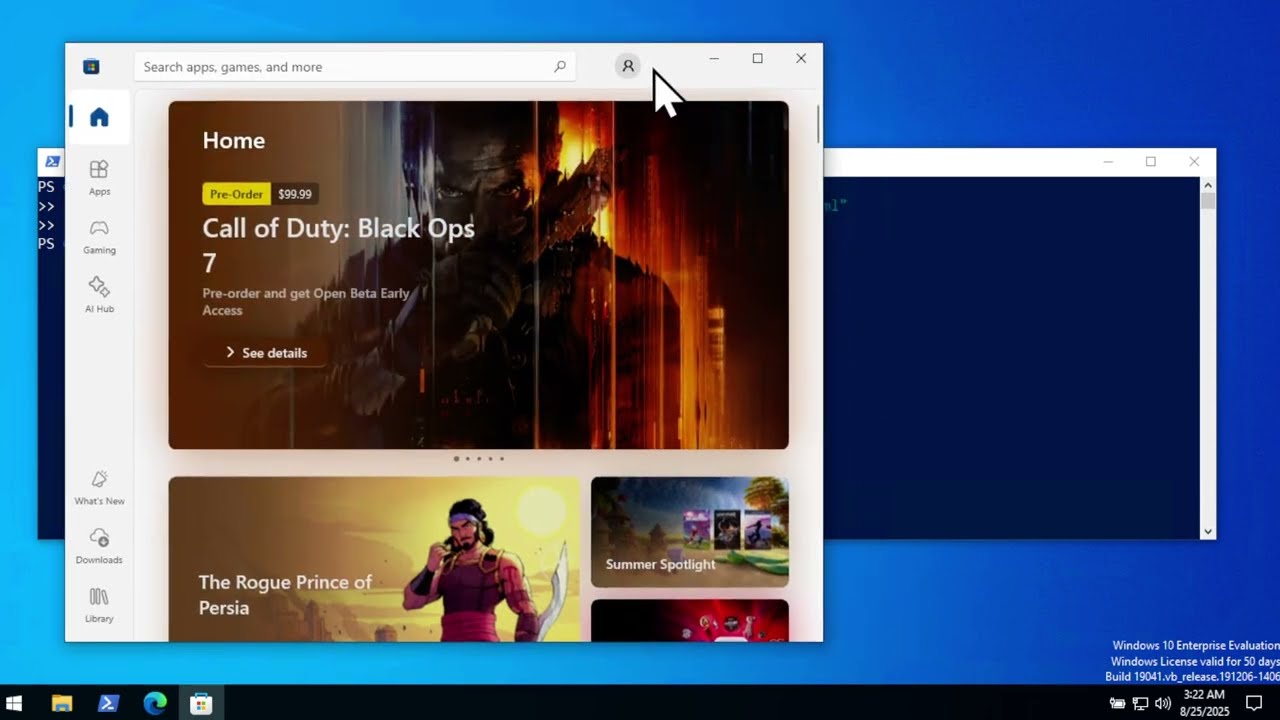Image resolution: width=1280 pixels, height=720 pixels.
Task: Open the Gaming section in sidebar
Action: 99,236
